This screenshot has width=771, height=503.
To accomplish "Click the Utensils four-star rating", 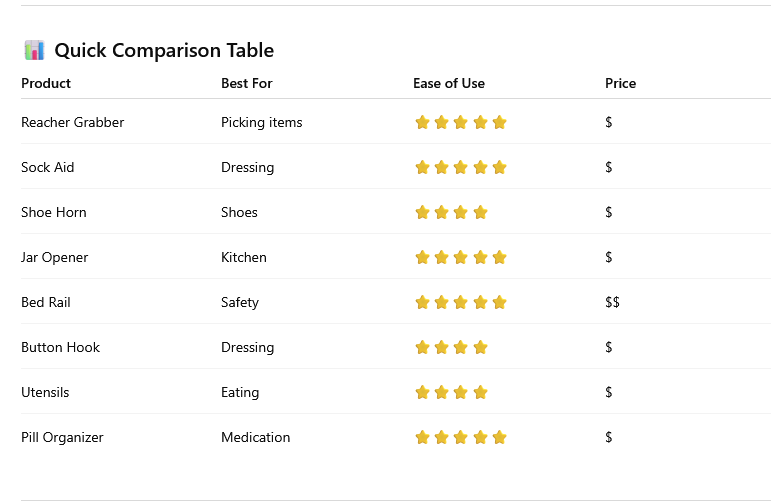I will (x=451, y=392).
